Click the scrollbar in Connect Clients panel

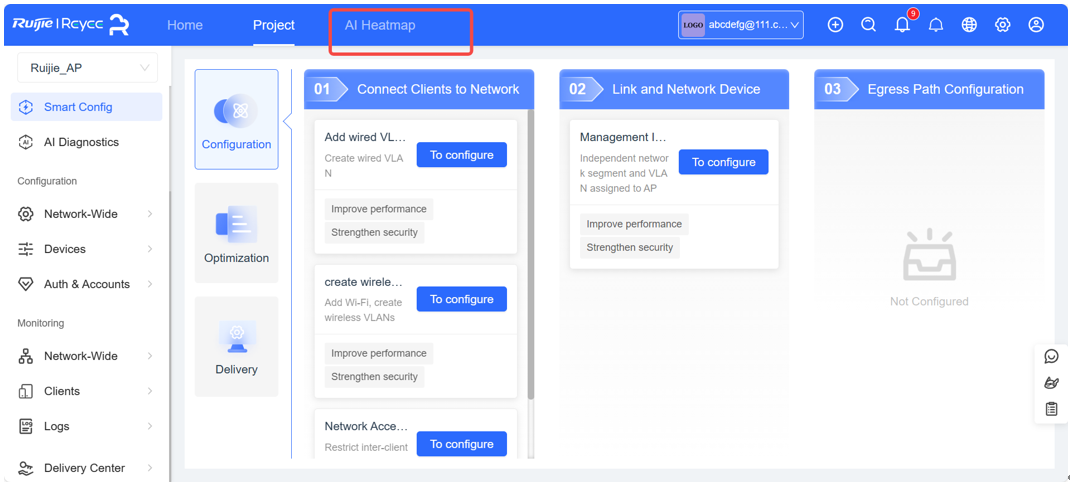coord(531,254)
